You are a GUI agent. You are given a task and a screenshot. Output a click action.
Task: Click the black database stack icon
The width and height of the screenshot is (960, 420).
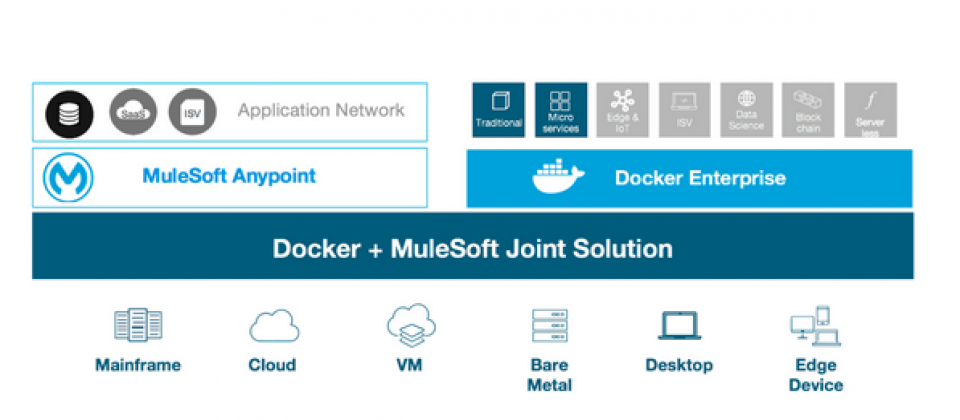[69, 114]
